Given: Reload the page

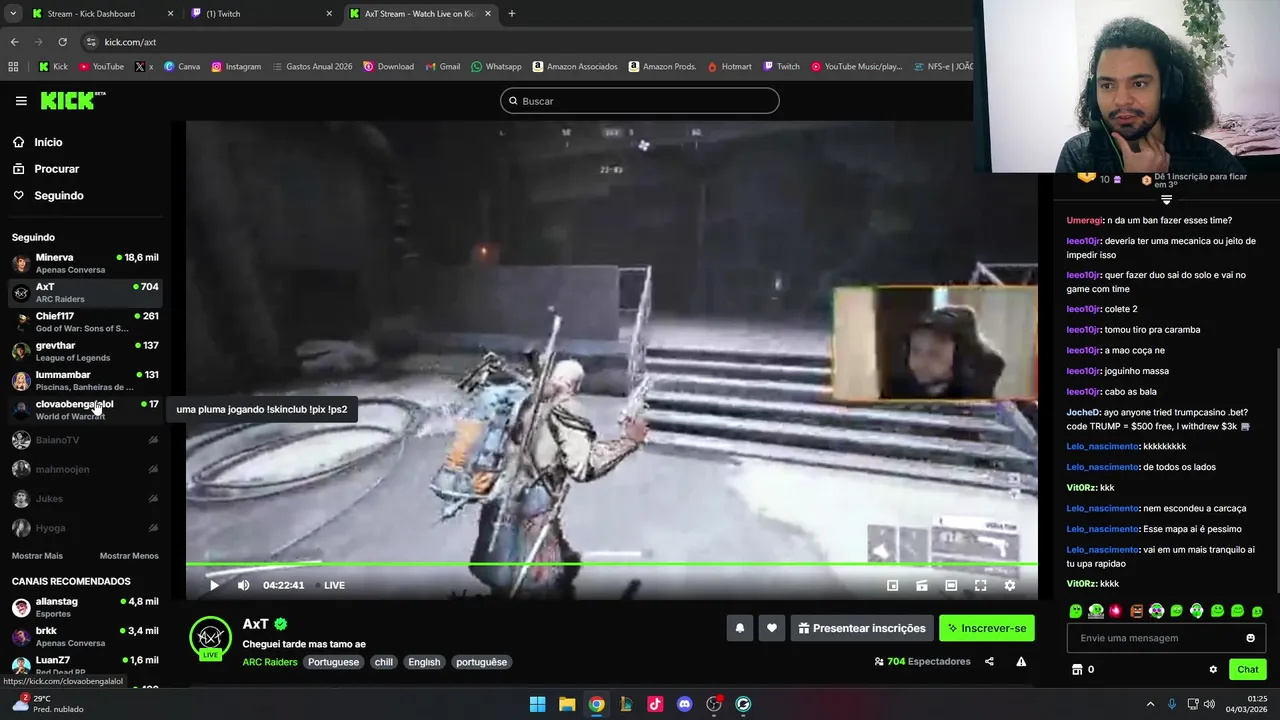Looking at the screenshot, I should coord(62,42).
